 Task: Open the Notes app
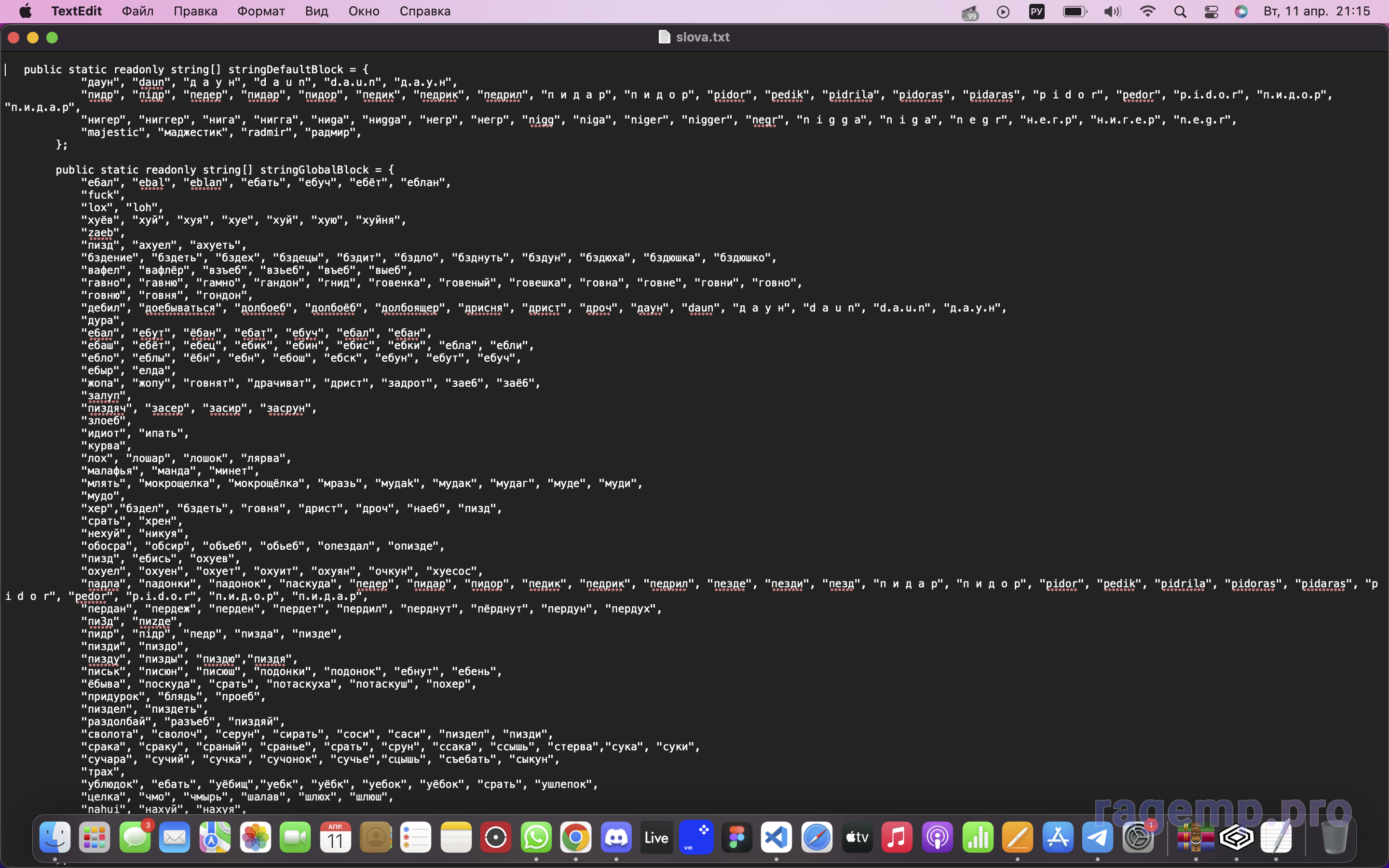pos(456,838)
